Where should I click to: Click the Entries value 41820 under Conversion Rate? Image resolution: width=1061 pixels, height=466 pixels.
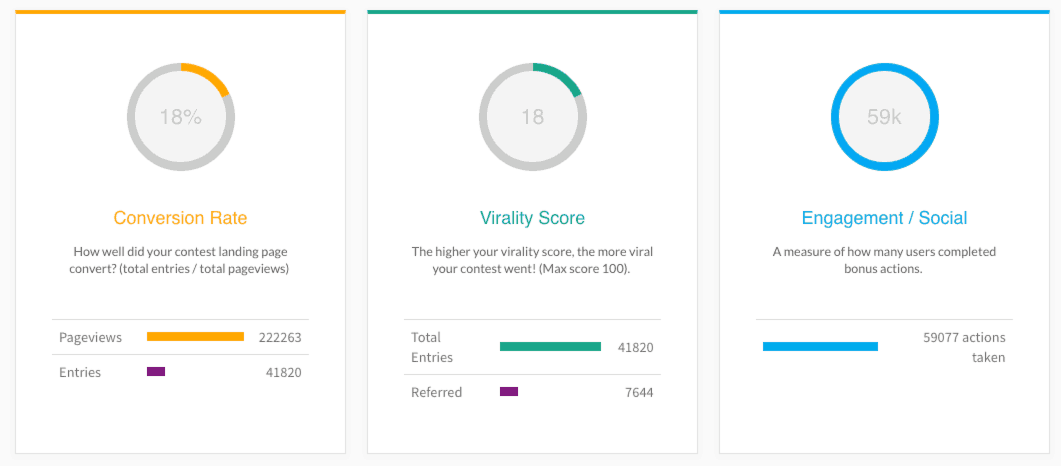point(283,372)
